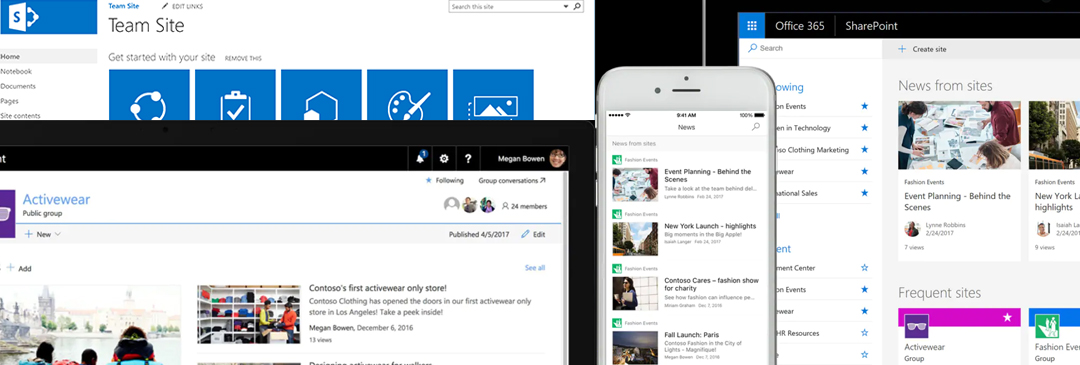Unfollow the site ending in Technology
The image size is (1080, 365).
click(864, 127)
